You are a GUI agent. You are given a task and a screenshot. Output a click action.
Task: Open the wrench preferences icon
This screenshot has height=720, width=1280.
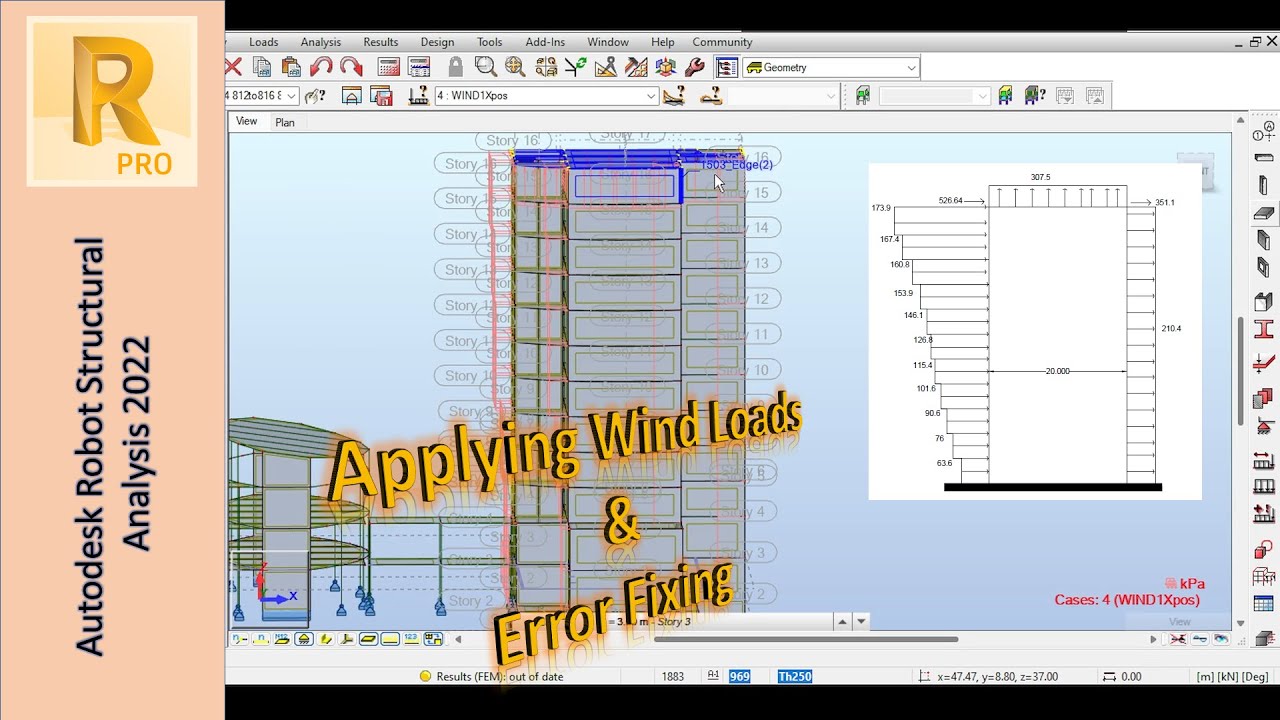click(x=695, y=67)
